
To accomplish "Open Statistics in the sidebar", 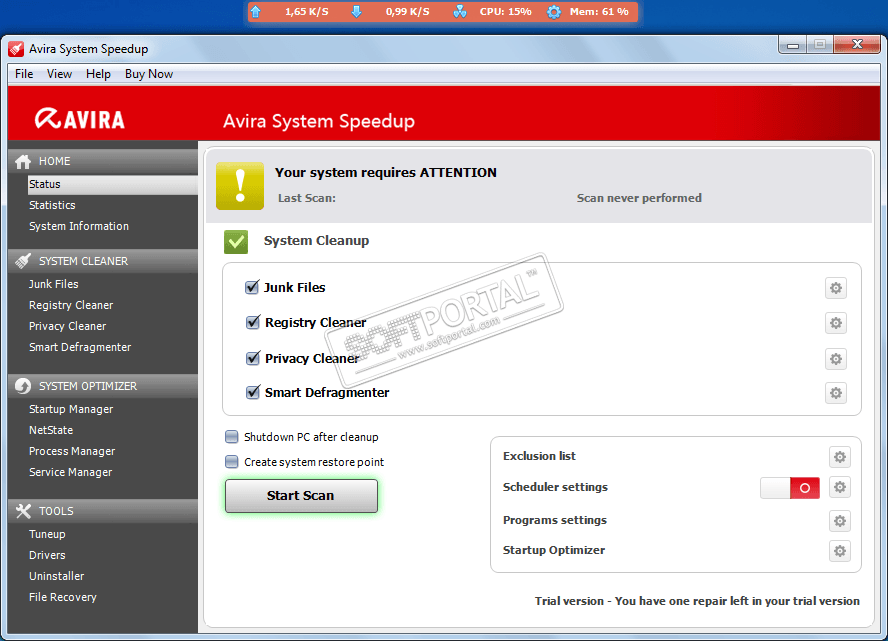I will 52,205.
